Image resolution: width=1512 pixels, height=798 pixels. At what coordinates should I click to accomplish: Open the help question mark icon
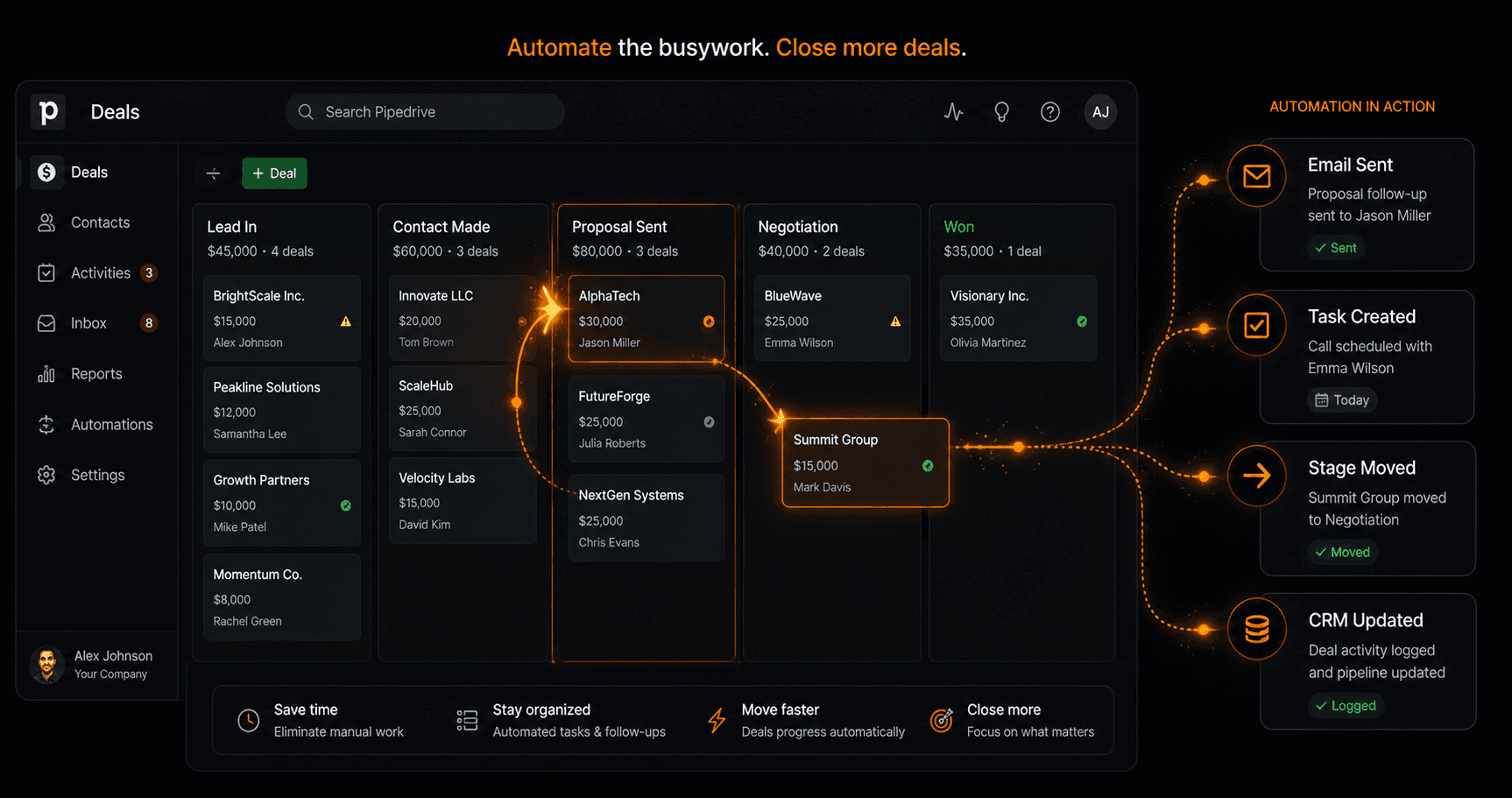(1049, 112)
